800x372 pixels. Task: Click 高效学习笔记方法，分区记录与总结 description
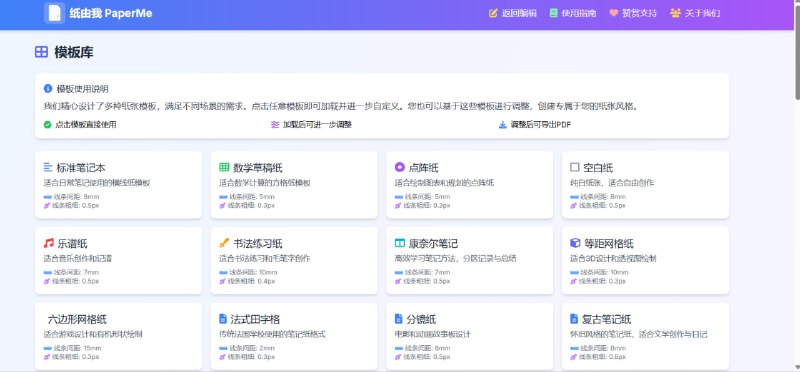point(456,259)
